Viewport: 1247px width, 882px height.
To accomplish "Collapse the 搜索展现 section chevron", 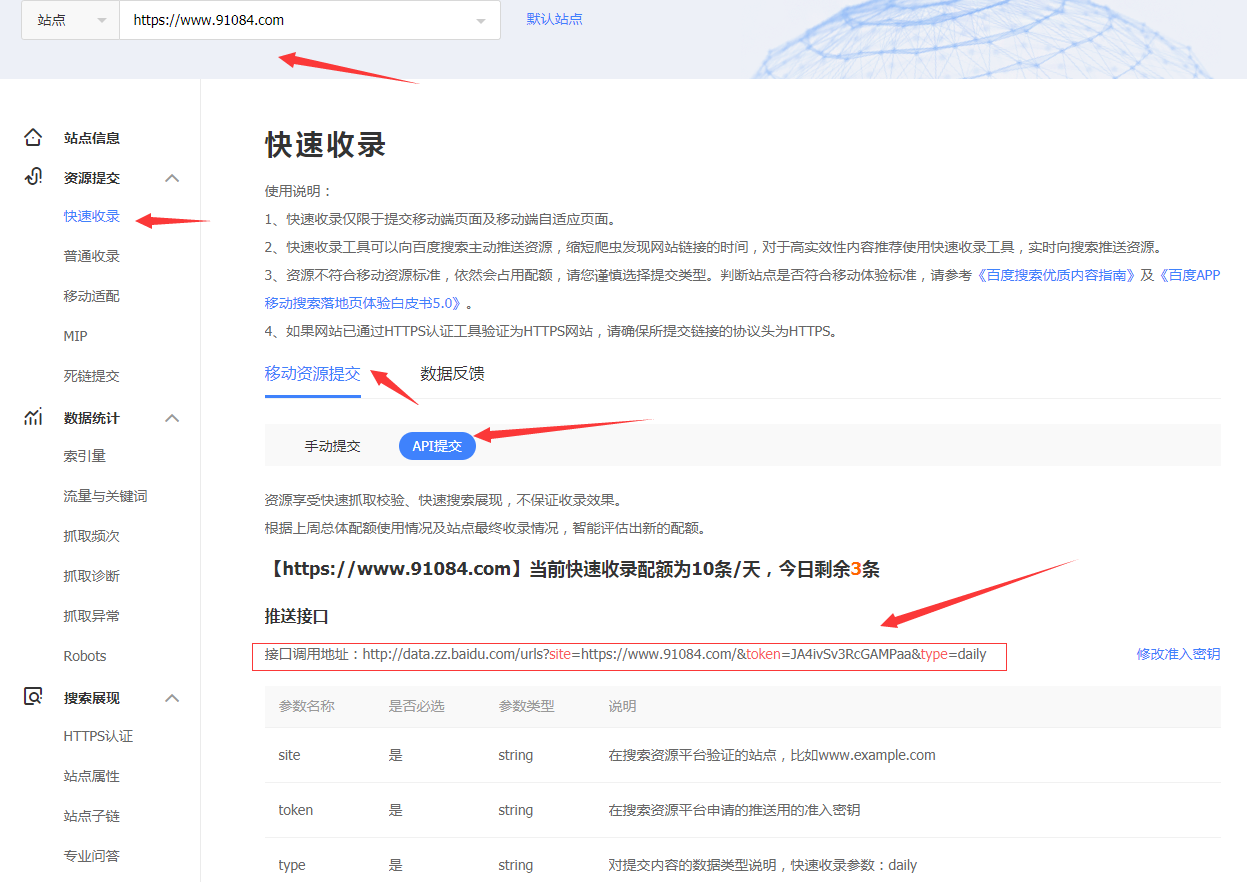I will tap(172, 698).
